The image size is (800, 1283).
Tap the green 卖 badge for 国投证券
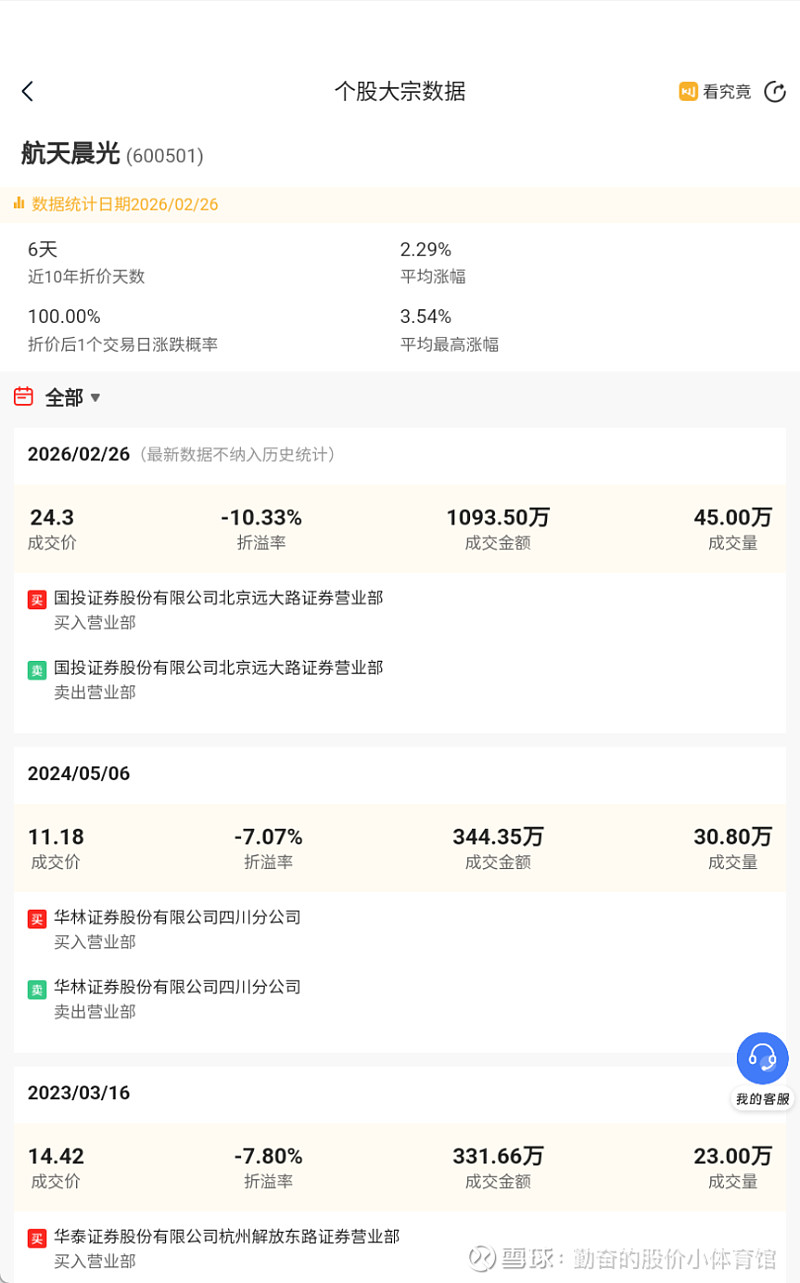pyautogui.click(x=37, y=670)
